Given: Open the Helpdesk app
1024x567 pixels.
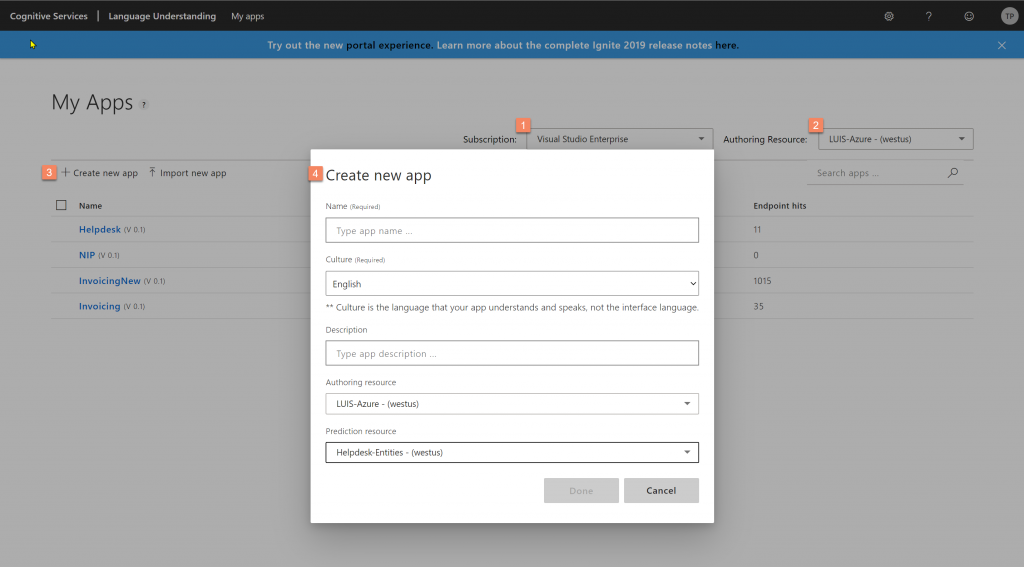Looking at the screenshot, I should [100, 229].
